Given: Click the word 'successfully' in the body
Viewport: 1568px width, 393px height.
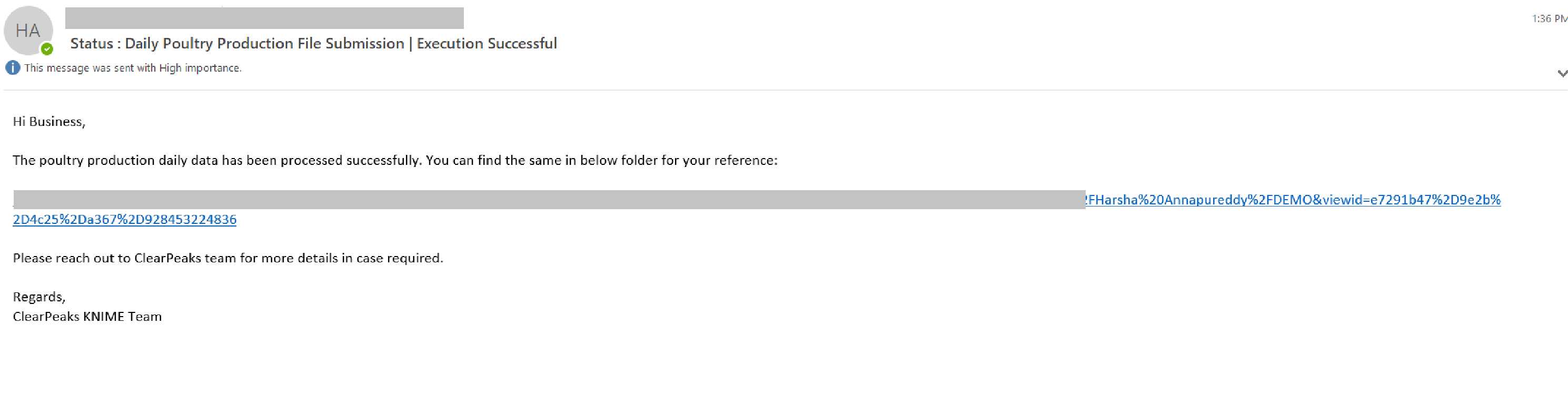Looking at the screenshot, I should (383, 160).
